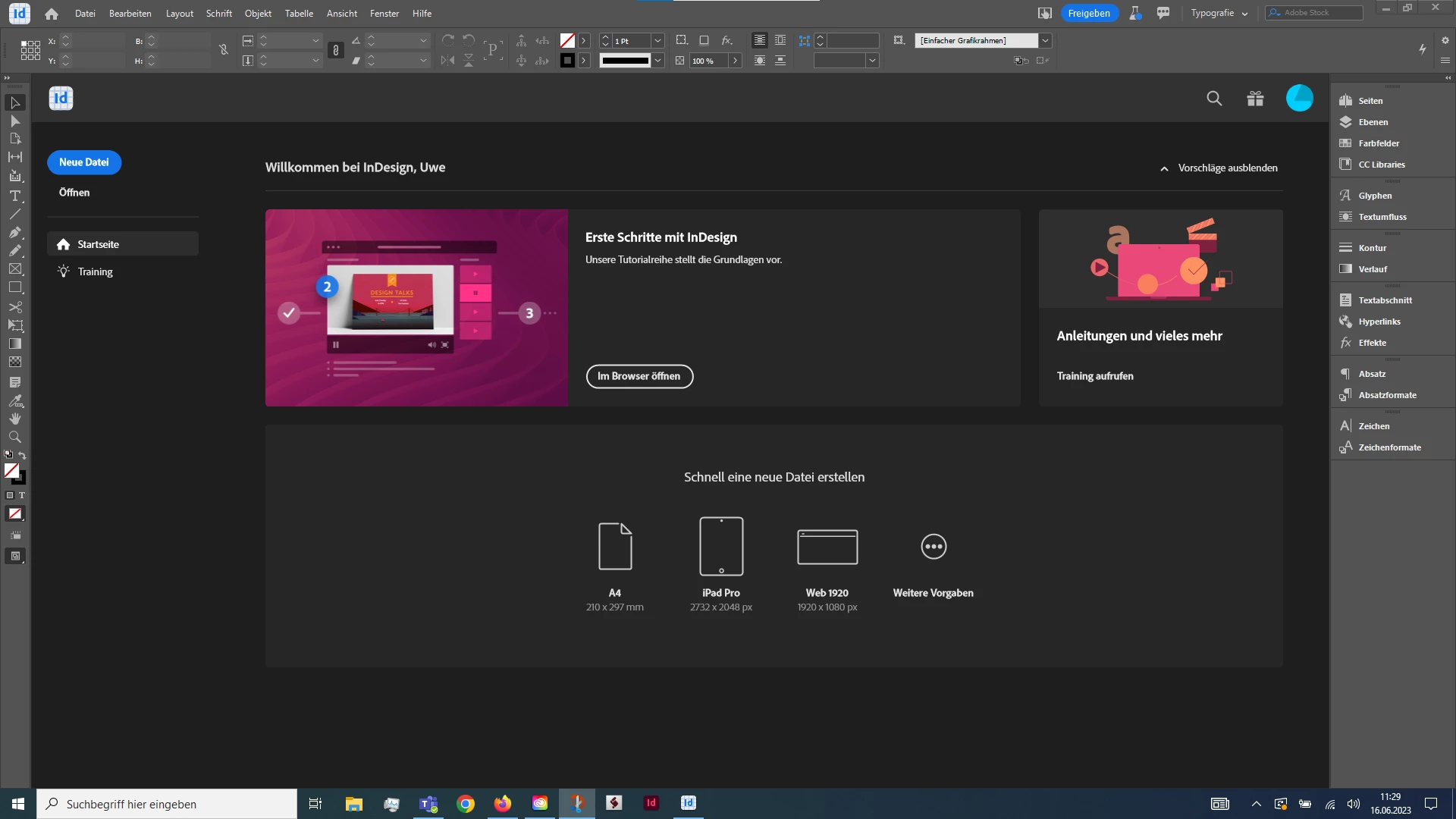Open the Glyphen panel
Image resolution: width=1456 pixels, height=819 pixels.
click(1374, 196)
